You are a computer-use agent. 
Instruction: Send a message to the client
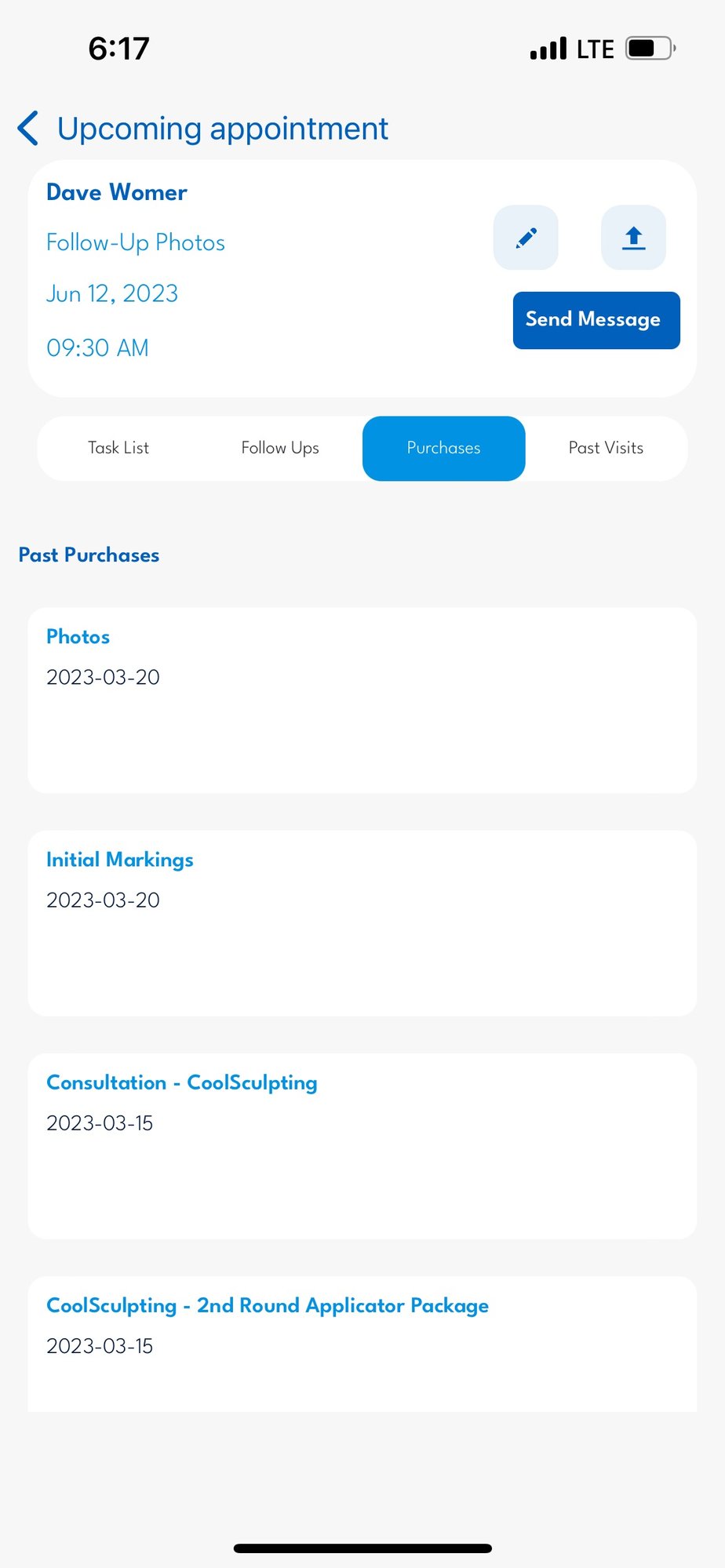point(596,320)
